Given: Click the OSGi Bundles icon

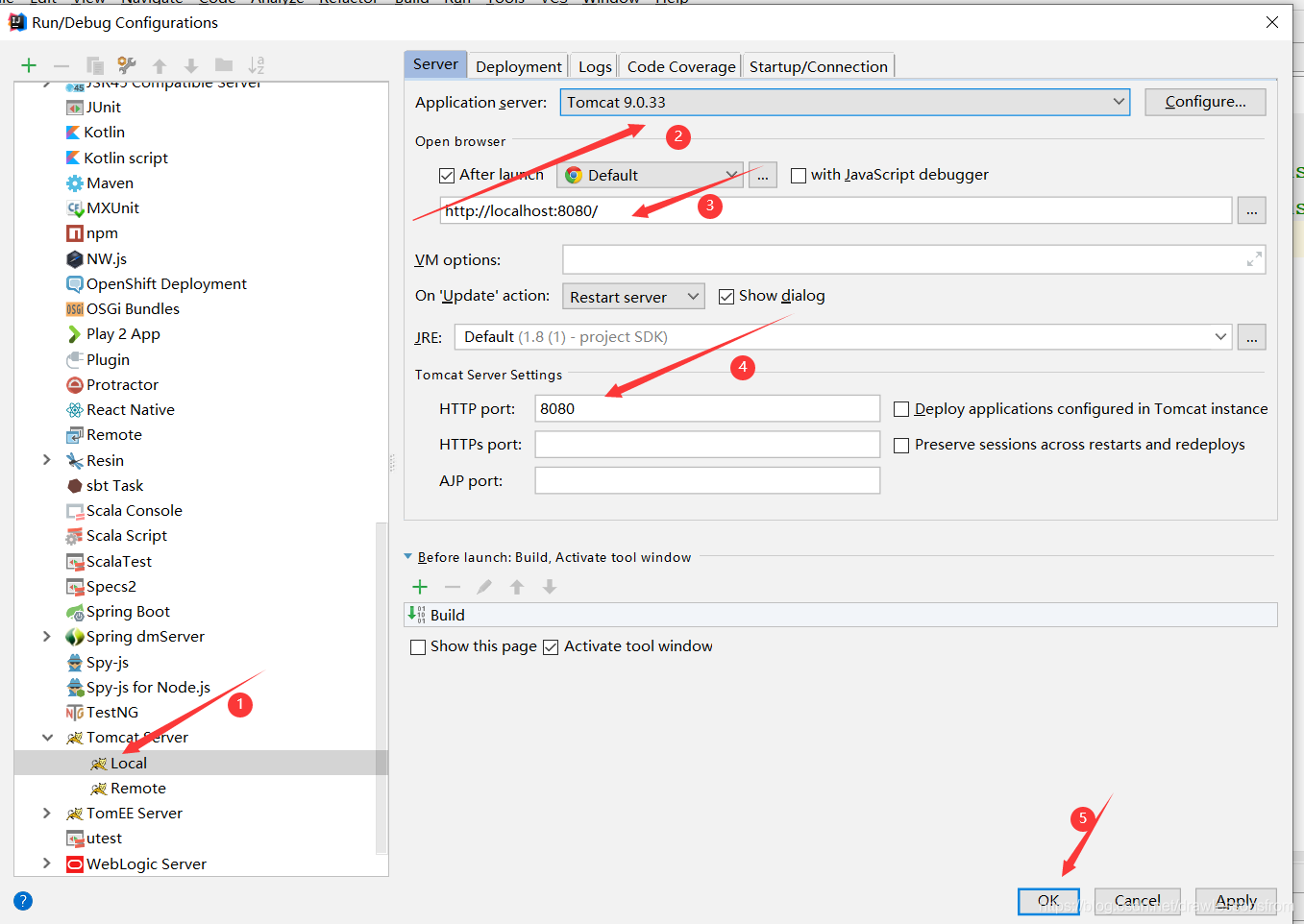Looking at the screenshot, I should click(74, 309).
